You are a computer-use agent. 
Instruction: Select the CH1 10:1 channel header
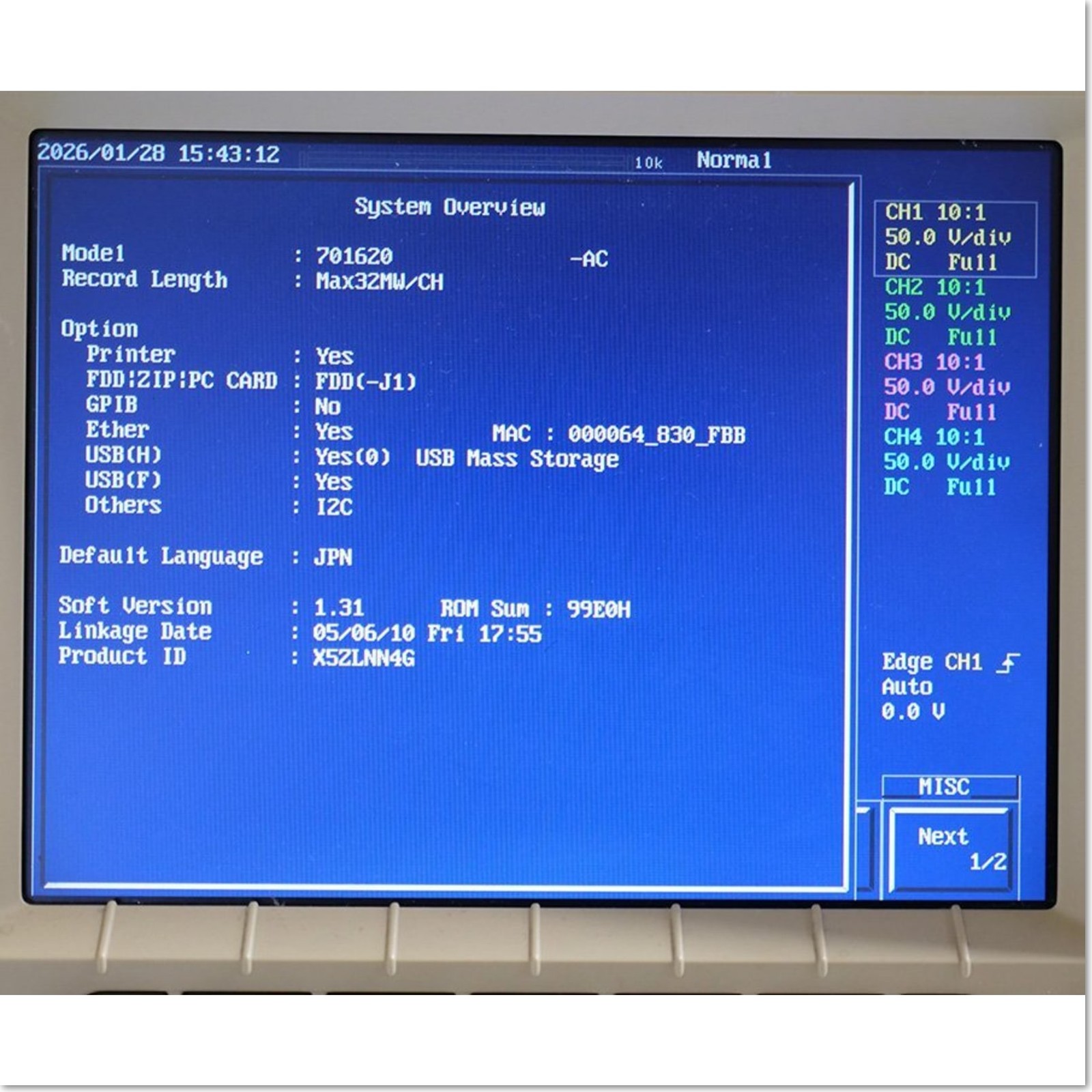click(935, 212)
